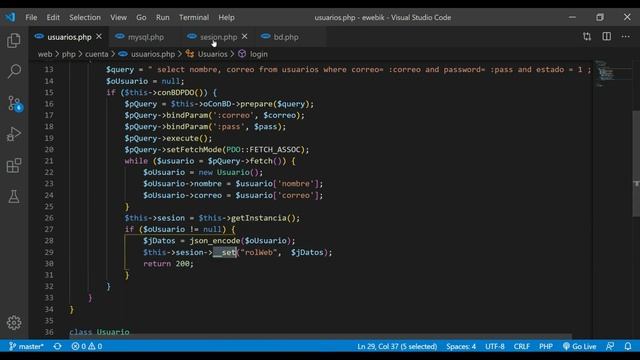
Task: Open the Go menu
Action: coord(141,18)
